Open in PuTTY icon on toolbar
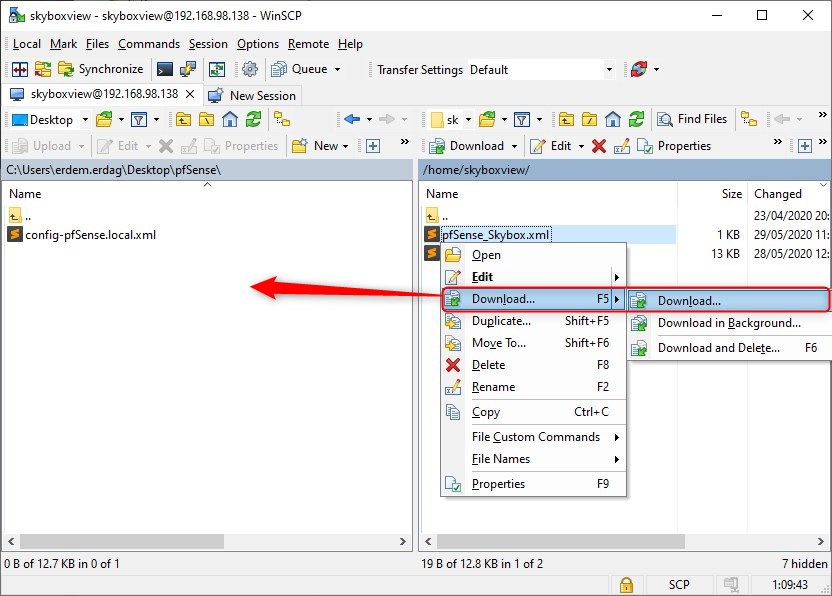The image size is (832, 596). pyautogui.click(x=188, y=69)
